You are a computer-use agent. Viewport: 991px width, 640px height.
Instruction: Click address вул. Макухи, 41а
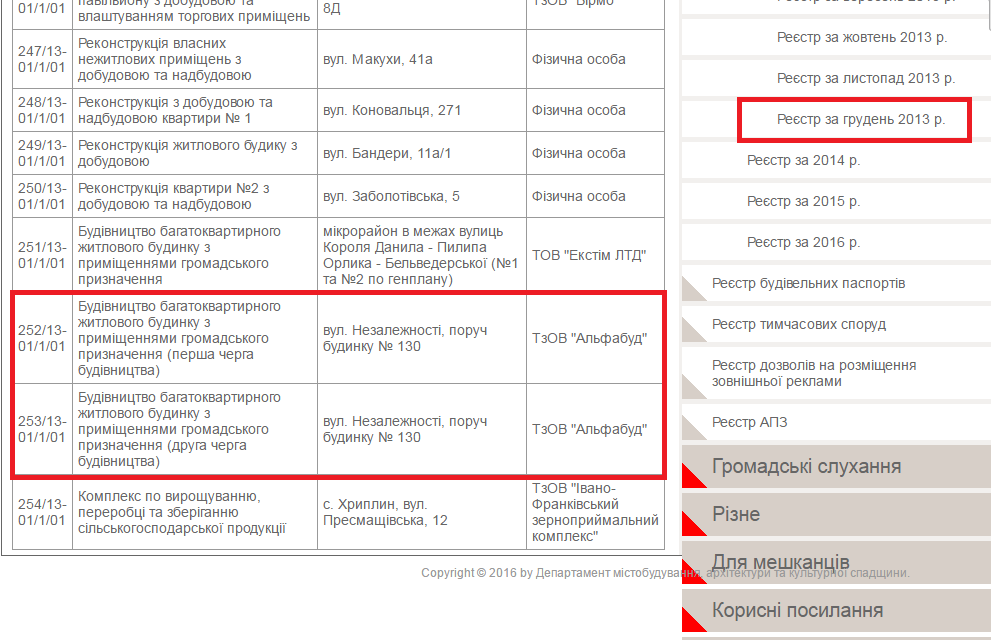[378, 59]
